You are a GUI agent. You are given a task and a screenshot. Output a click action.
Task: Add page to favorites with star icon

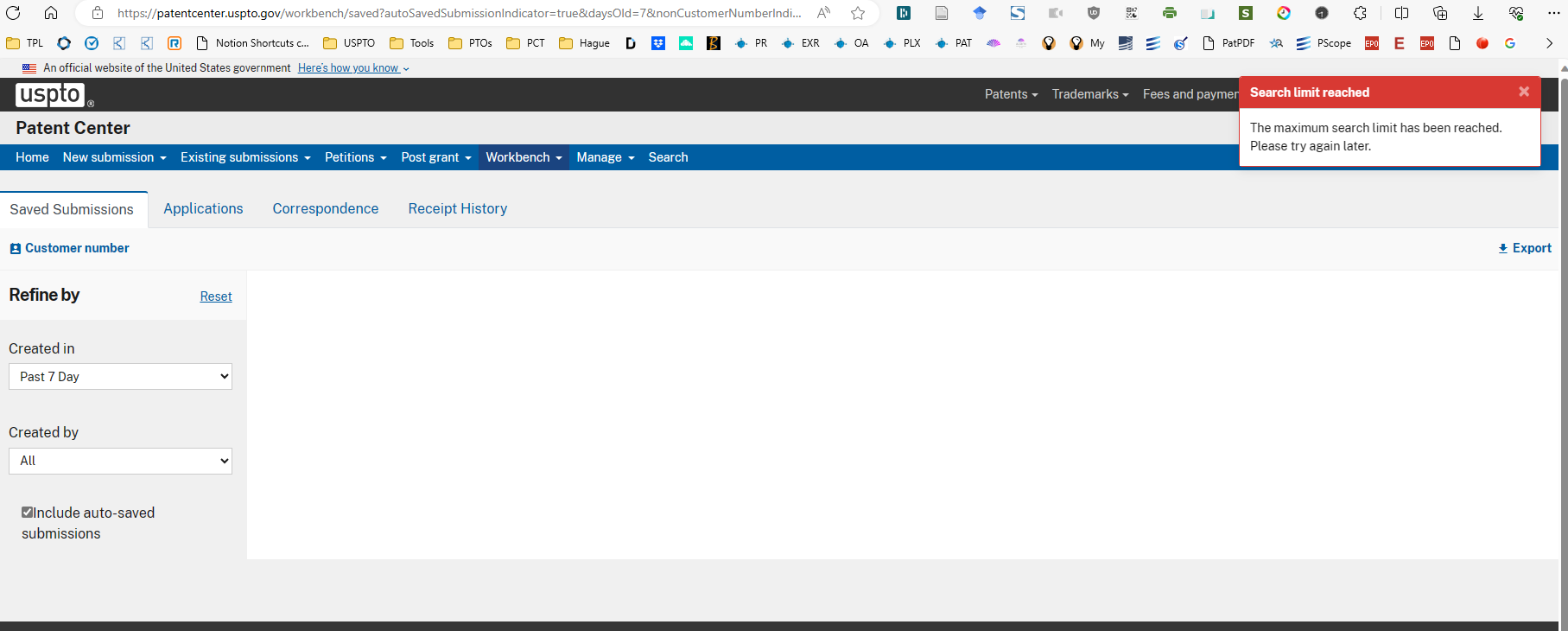857,13
